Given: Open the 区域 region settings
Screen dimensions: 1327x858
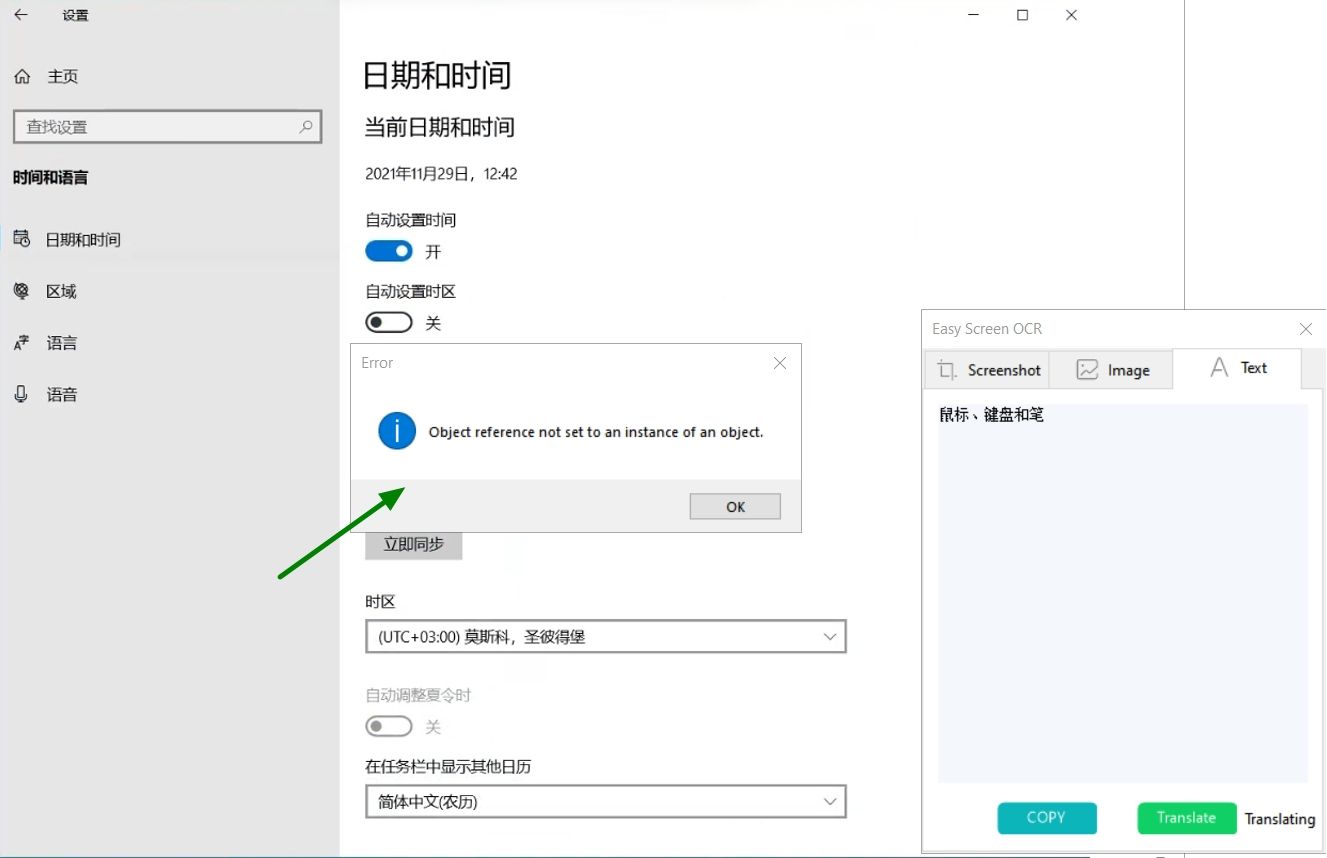Looking at the screenshot, I should click(45, 292).
